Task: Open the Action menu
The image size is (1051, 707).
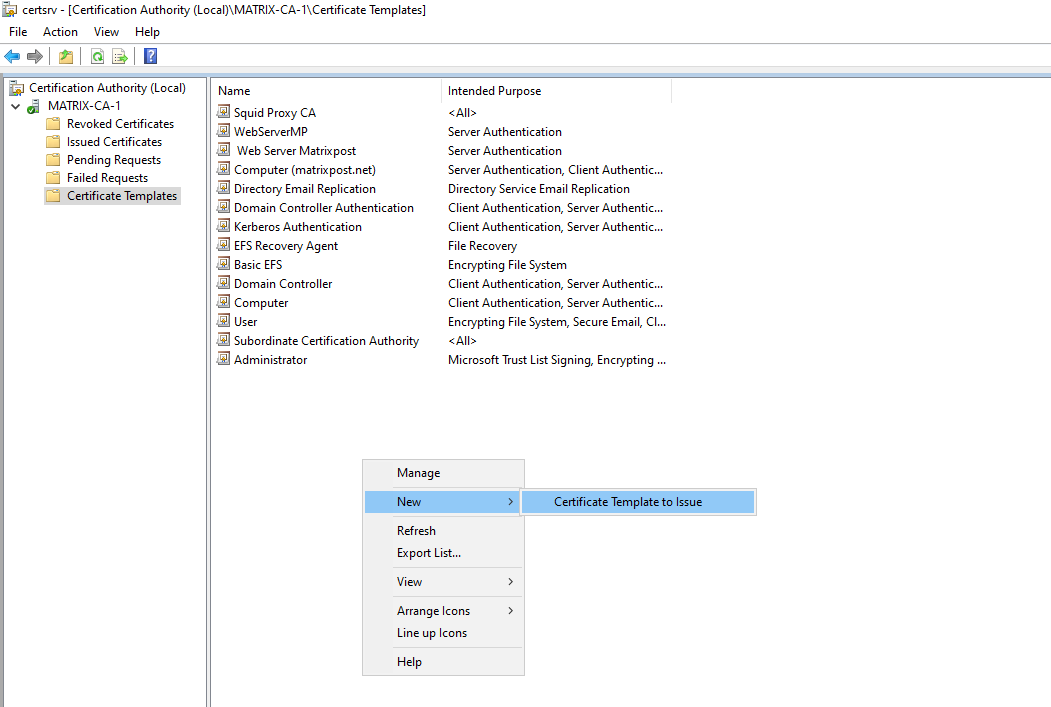Action: coord(60,31)
